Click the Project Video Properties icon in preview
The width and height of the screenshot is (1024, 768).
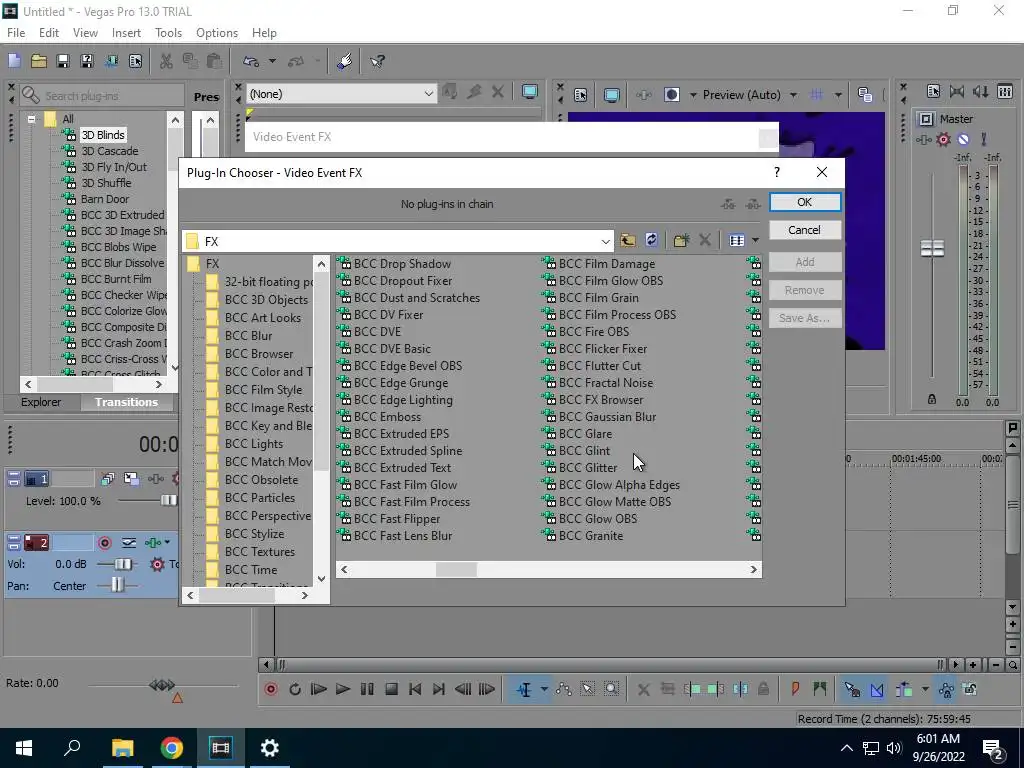pyautogui.click(x=581, y=95)
